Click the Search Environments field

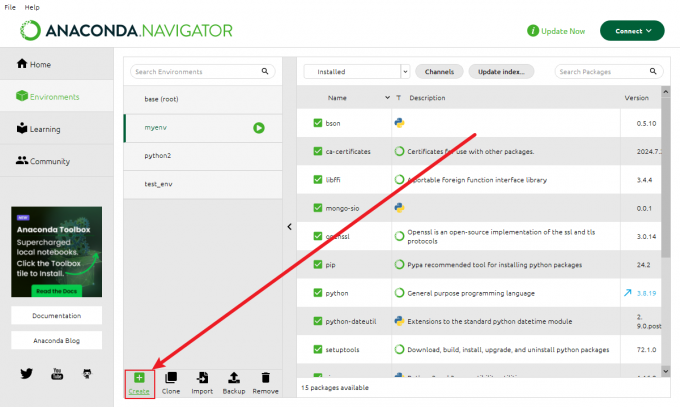(x=203, y=71)
